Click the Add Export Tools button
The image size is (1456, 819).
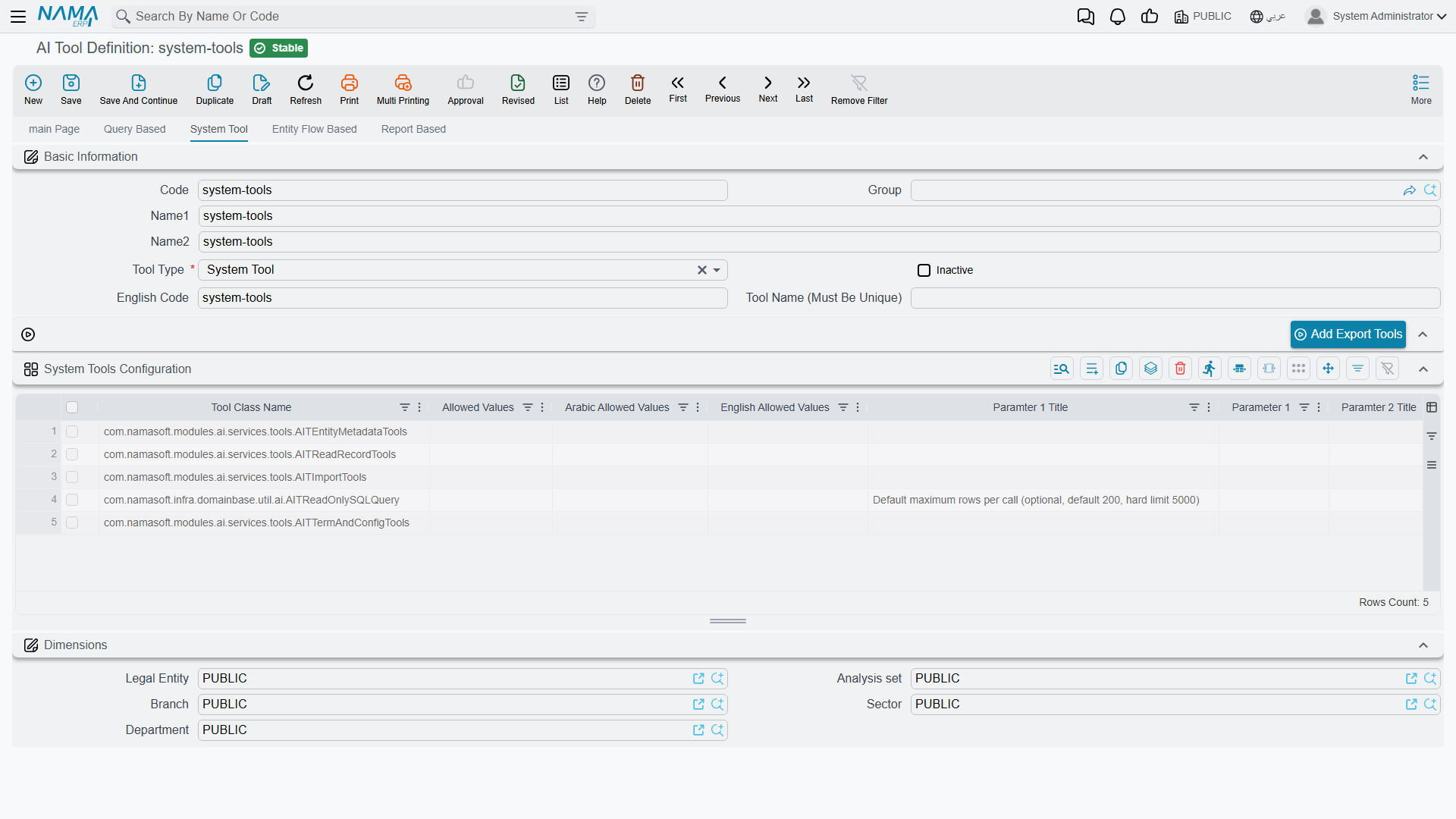point(1348,334)
